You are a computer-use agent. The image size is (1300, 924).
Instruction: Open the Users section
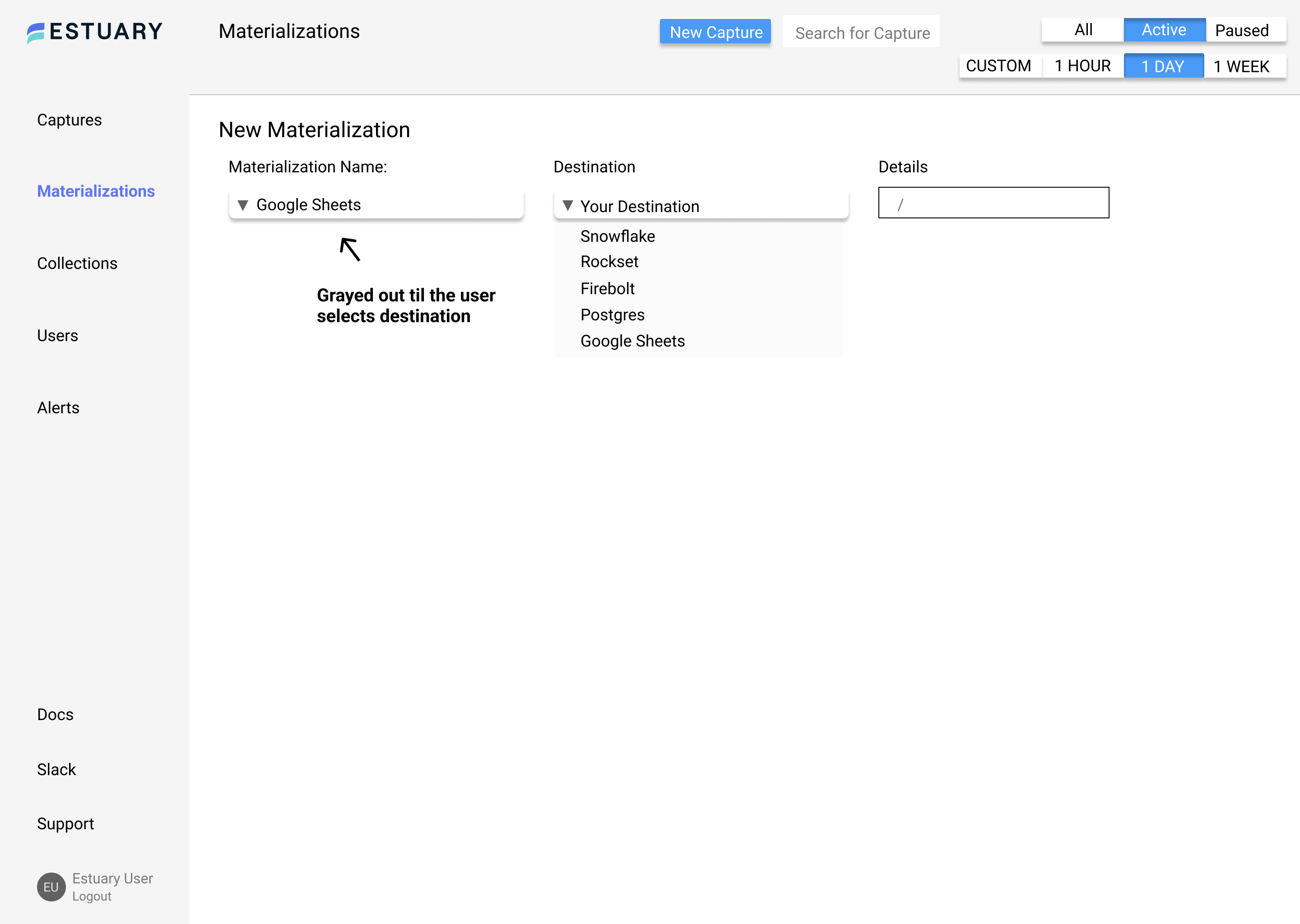(x=57, y=336)
